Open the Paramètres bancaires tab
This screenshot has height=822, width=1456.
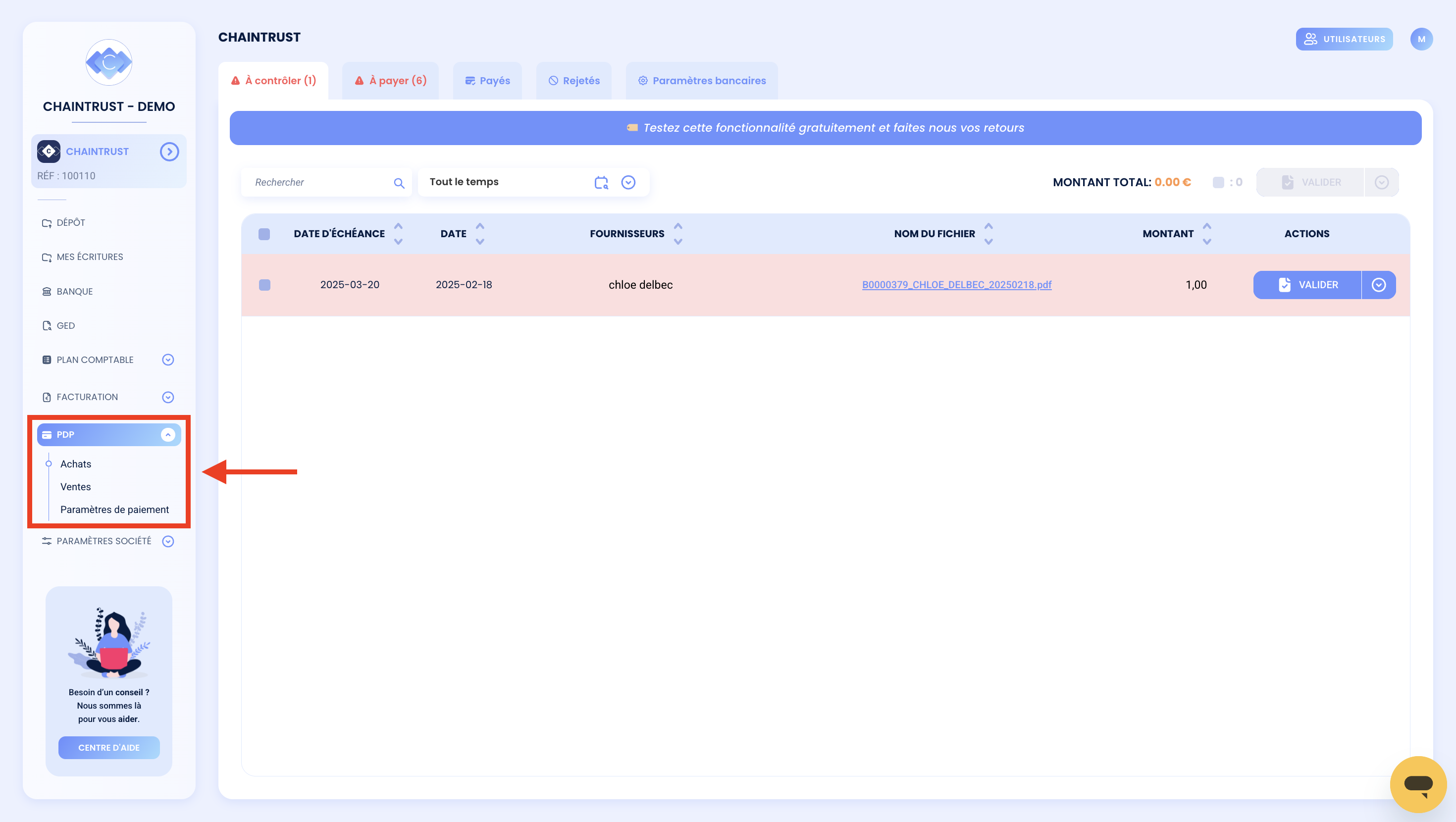tap(701, 80)
